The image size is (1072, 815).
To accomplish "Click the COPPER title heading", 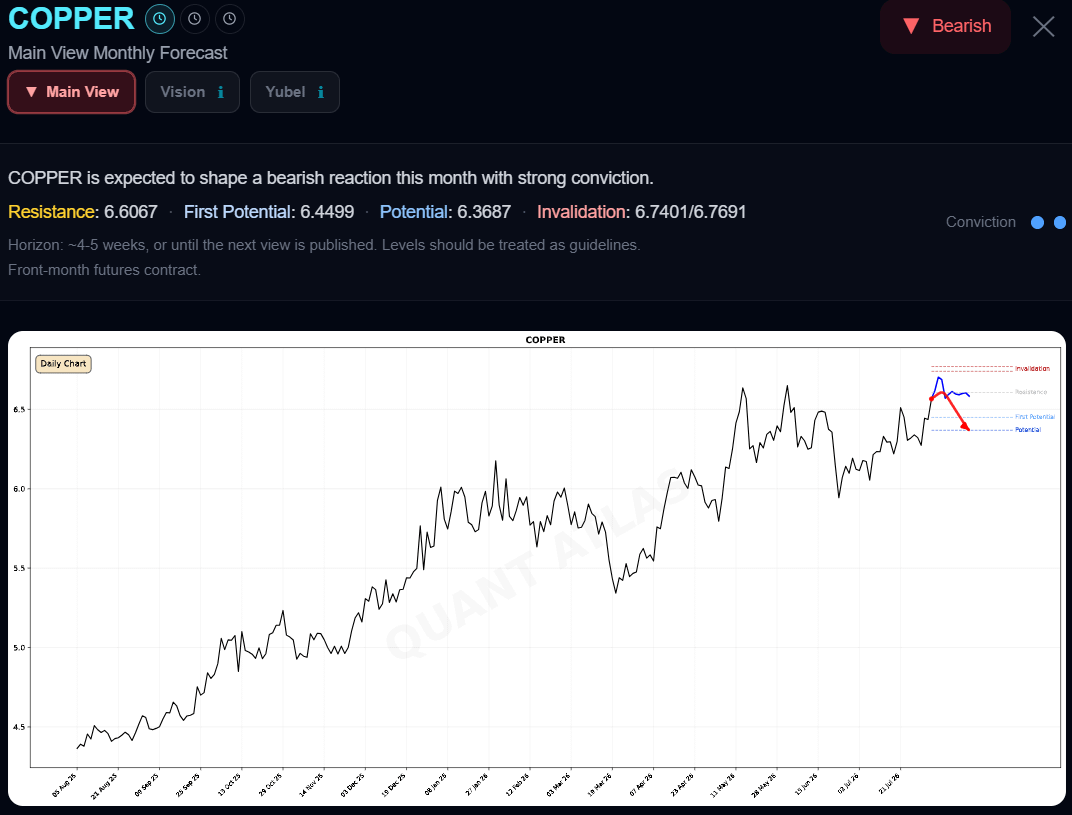I will point(71,18).
